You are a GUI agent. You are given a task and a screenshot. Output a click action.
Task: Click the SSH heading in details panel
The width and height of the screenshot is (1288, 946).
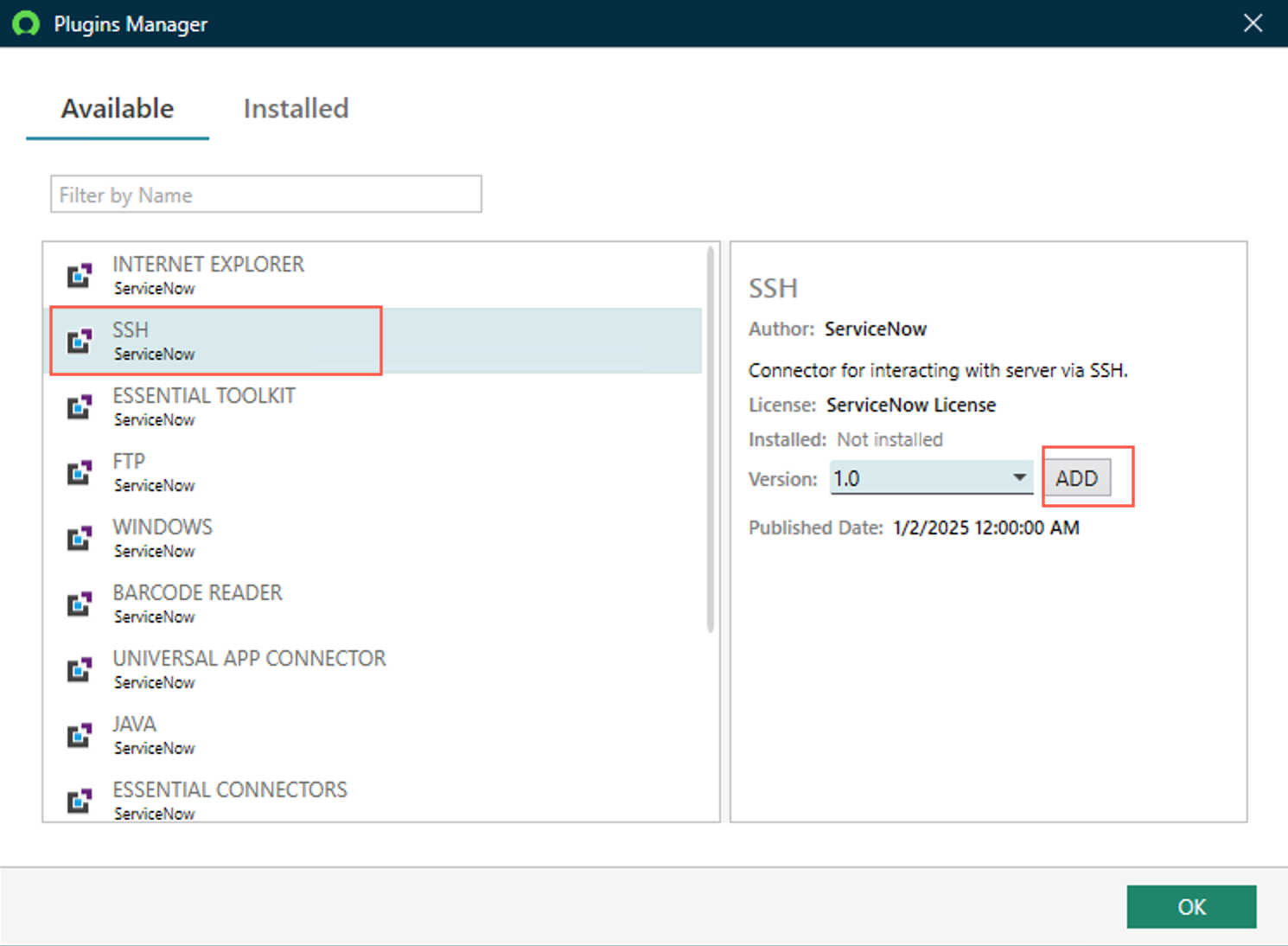[773, 288]
